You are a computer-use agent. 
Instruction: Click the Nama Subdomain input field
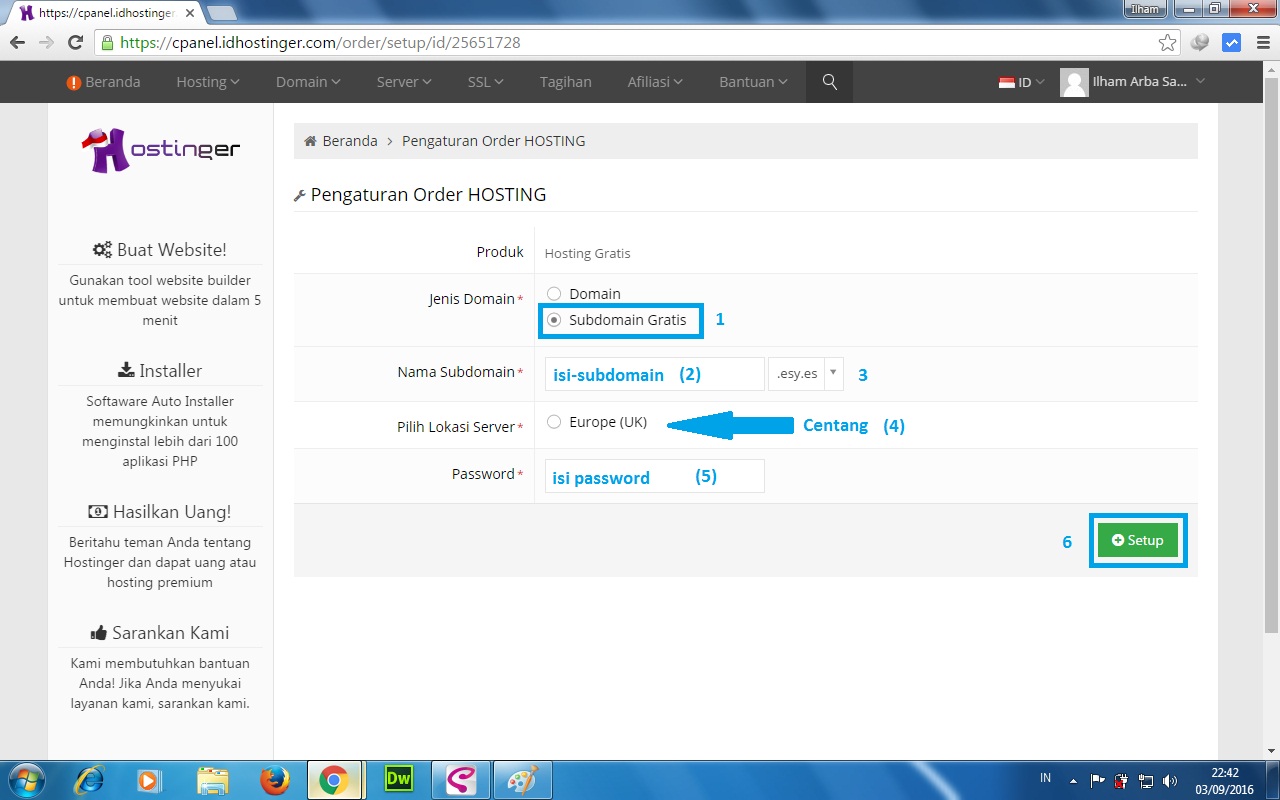[x=655, y=374]
